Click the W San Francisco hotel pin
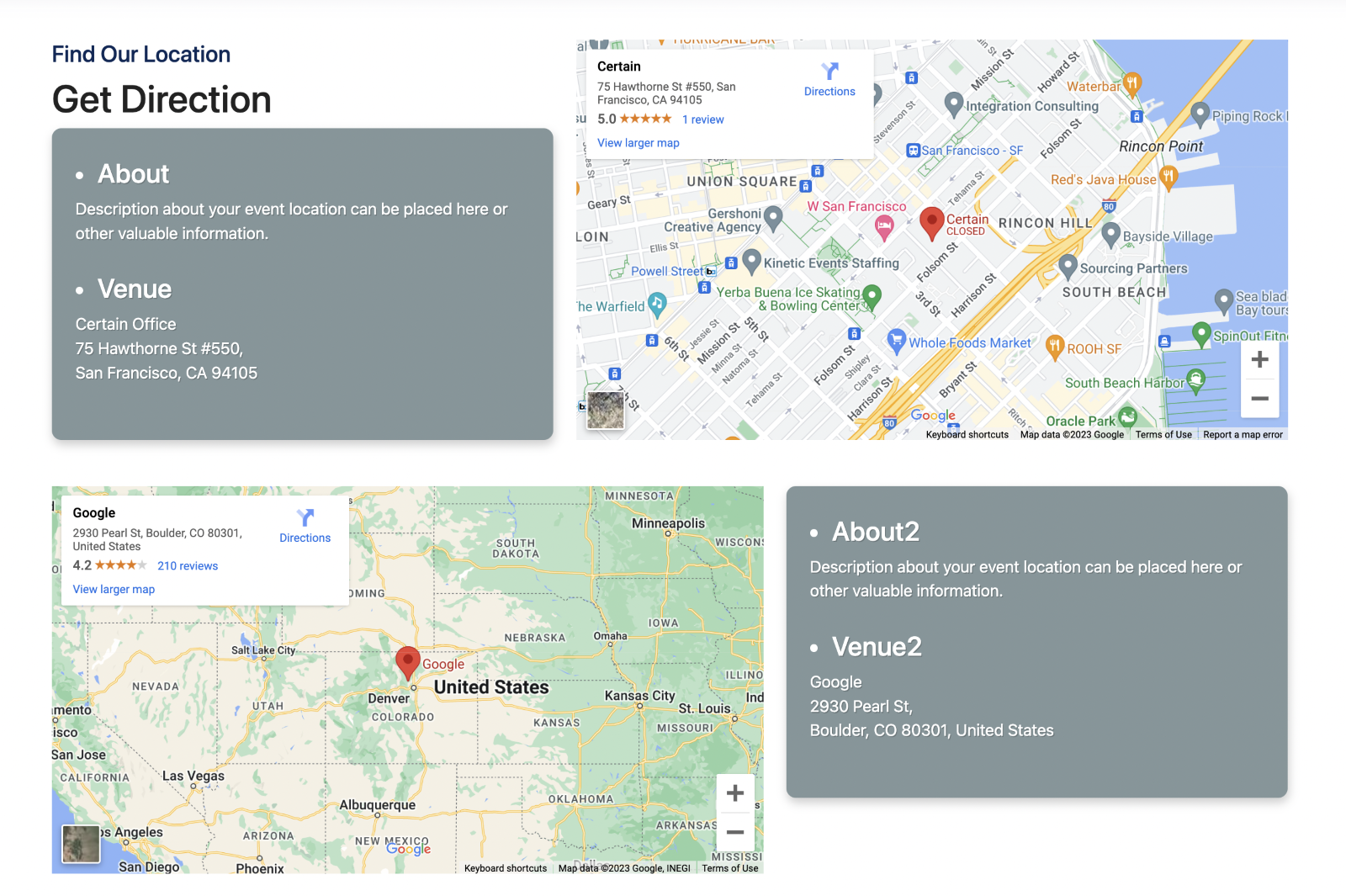The width and height of the screenshot is (1346, 896). [884, 226]
